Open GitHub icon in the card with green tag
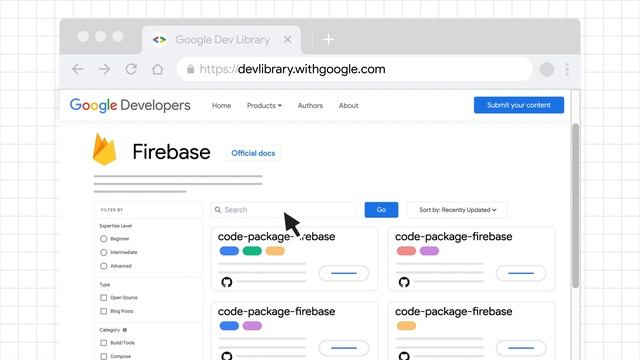This screenshot has width=640, height=360. (227, 282)
